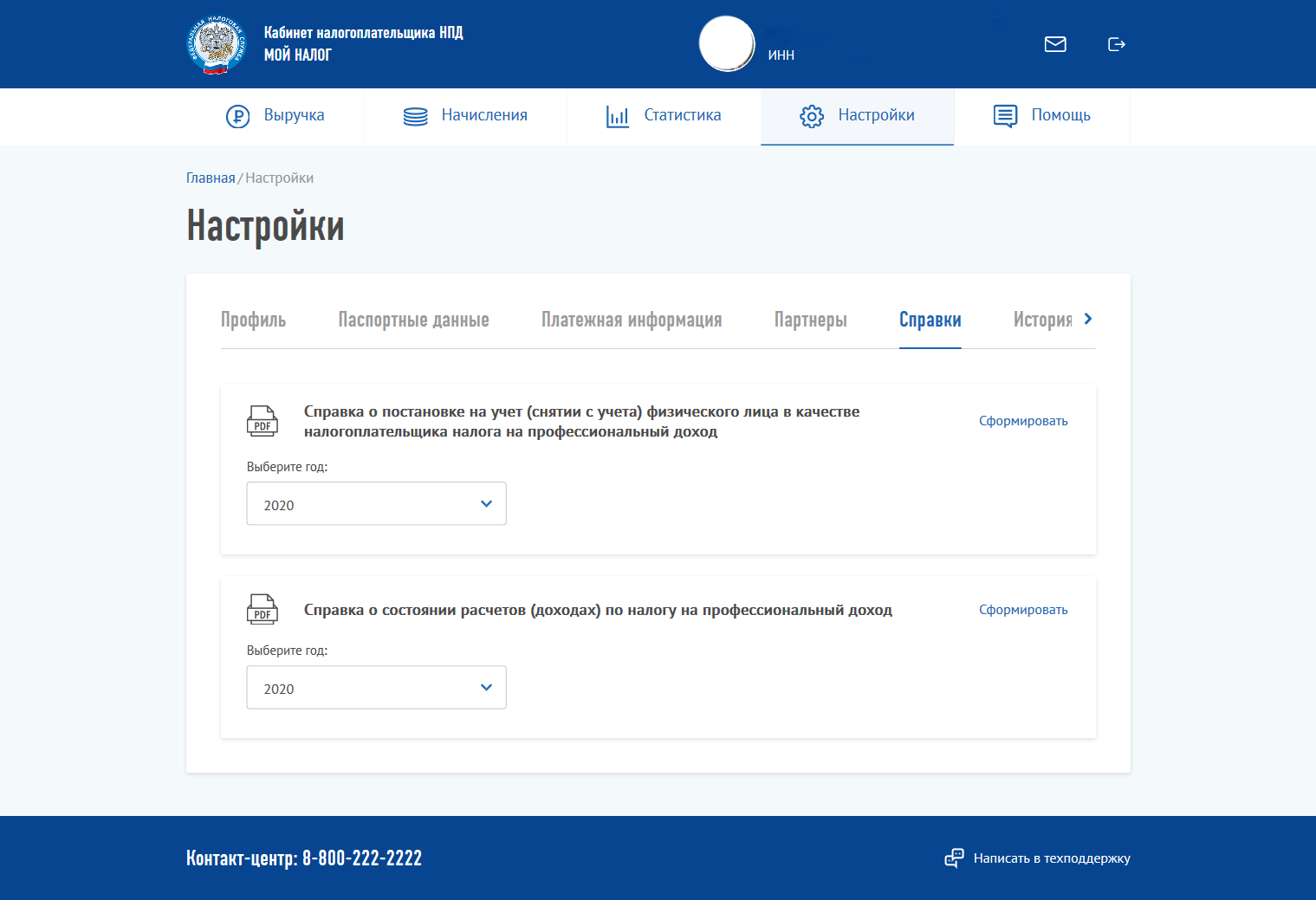Click the bar chart icon beside Статистика
The height and width of the screenshot is (900, 1316).
click(x=618, y=116)
